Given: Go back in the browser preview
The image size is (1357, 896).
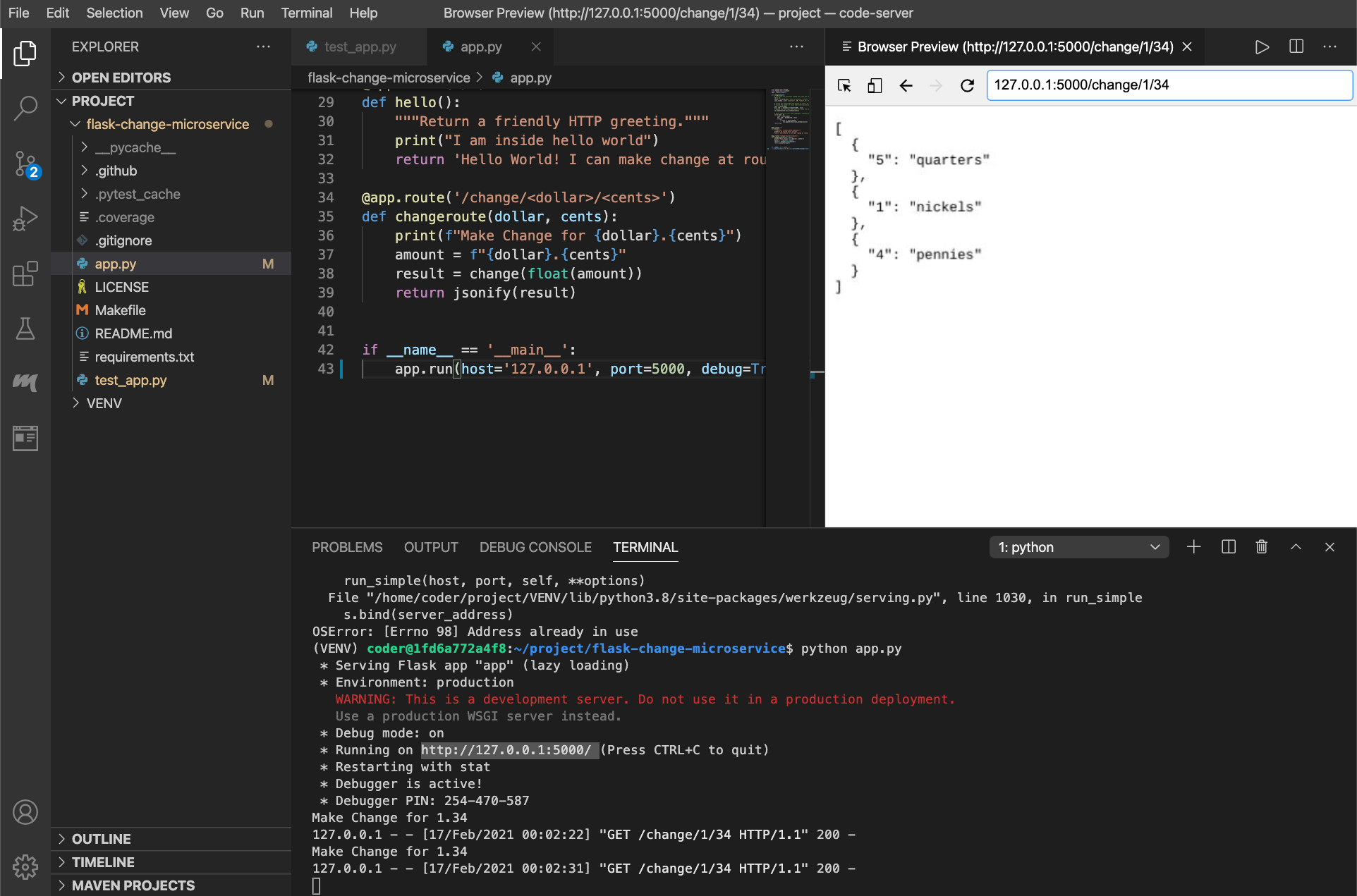Looking at the screenshot, I should (x=906, y=85).
